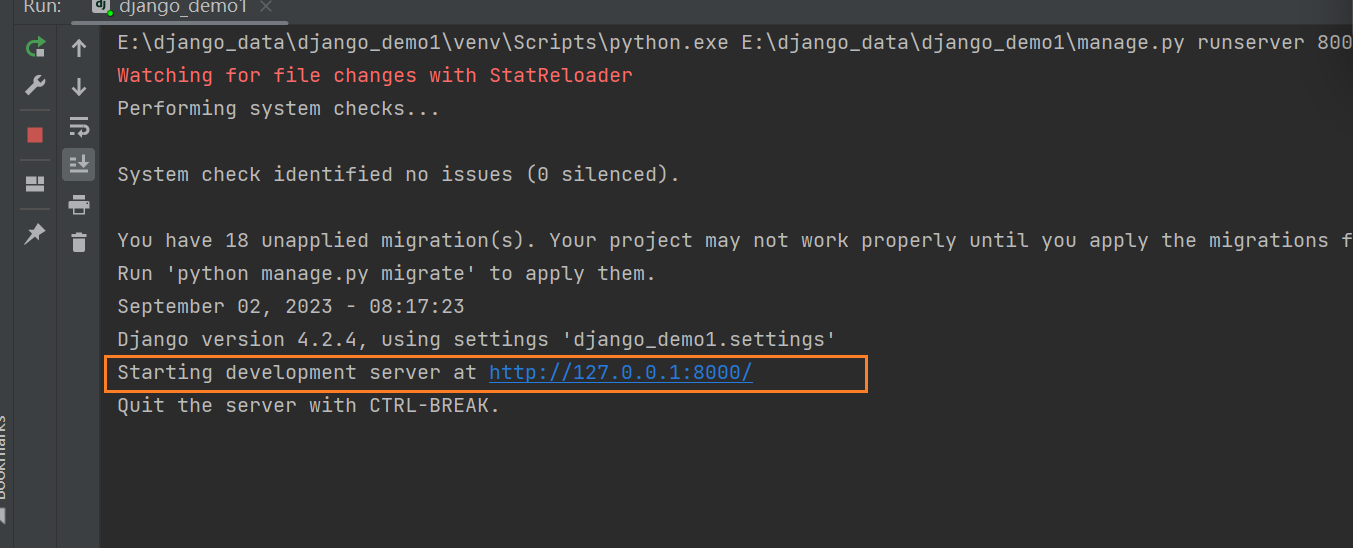Click the Django version 4.2.4 line

pos(476,340)
